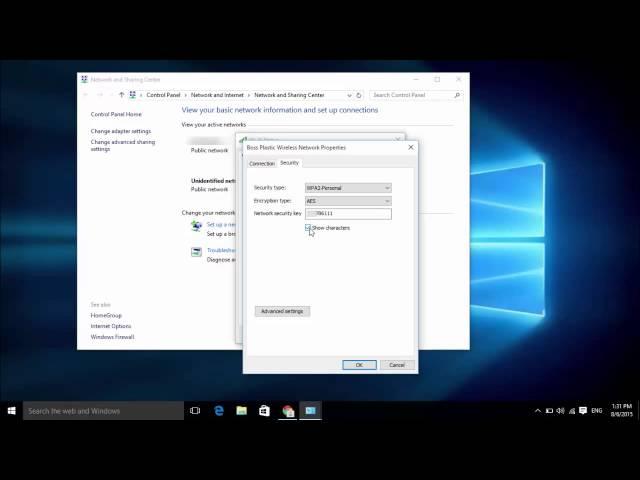Open the Windows Start menu

[11, 411]
